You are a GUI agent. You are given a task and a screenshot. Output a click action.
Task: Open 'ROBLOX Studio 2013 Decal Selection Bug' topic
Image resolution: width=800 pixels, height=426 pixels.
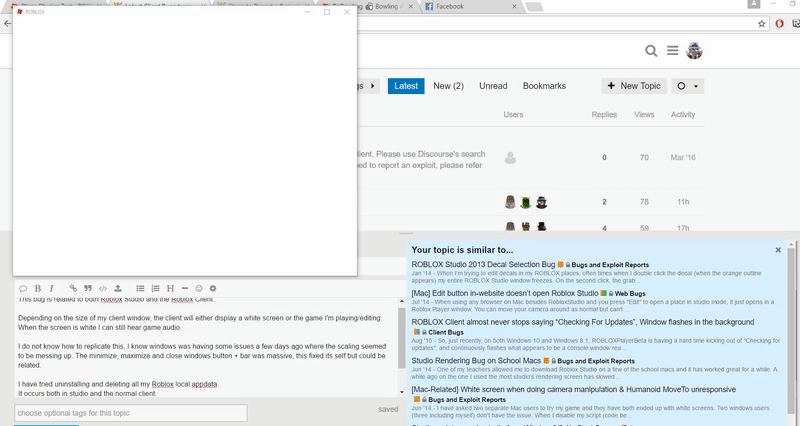click(x=483, y=264)
